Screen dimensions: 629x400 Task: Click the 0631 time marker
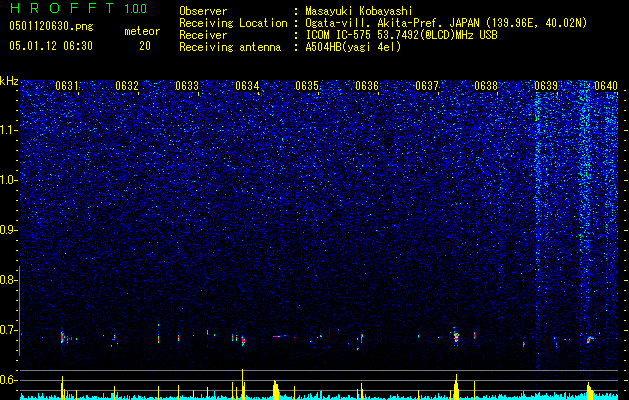[67, 86]
